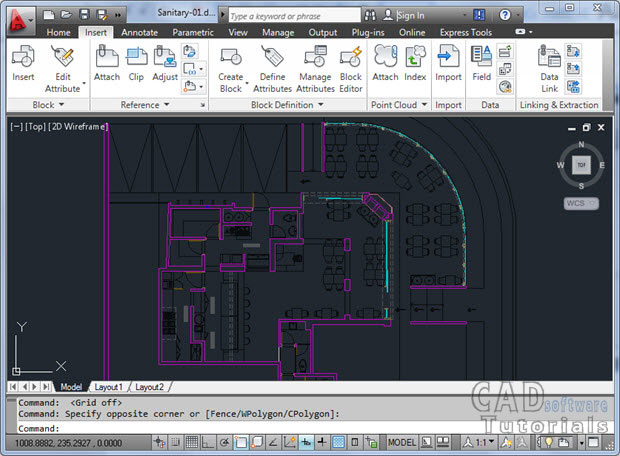Open the AutoCAD application menu button
The image size is (620, 456).
coord(20,21)
